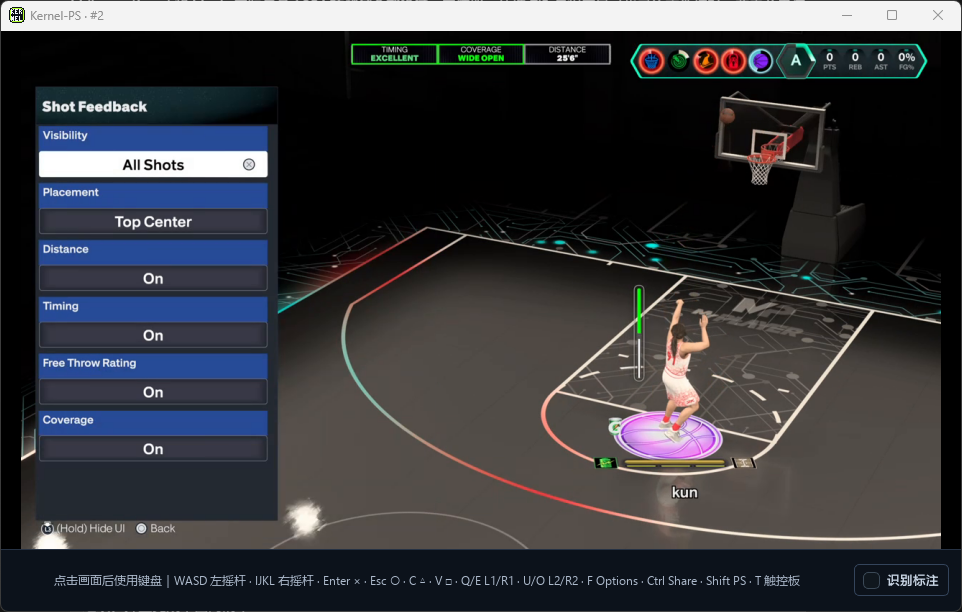Toggle Free Throw Rating setting On
The image size is (962, 612).
click(153, 392)
